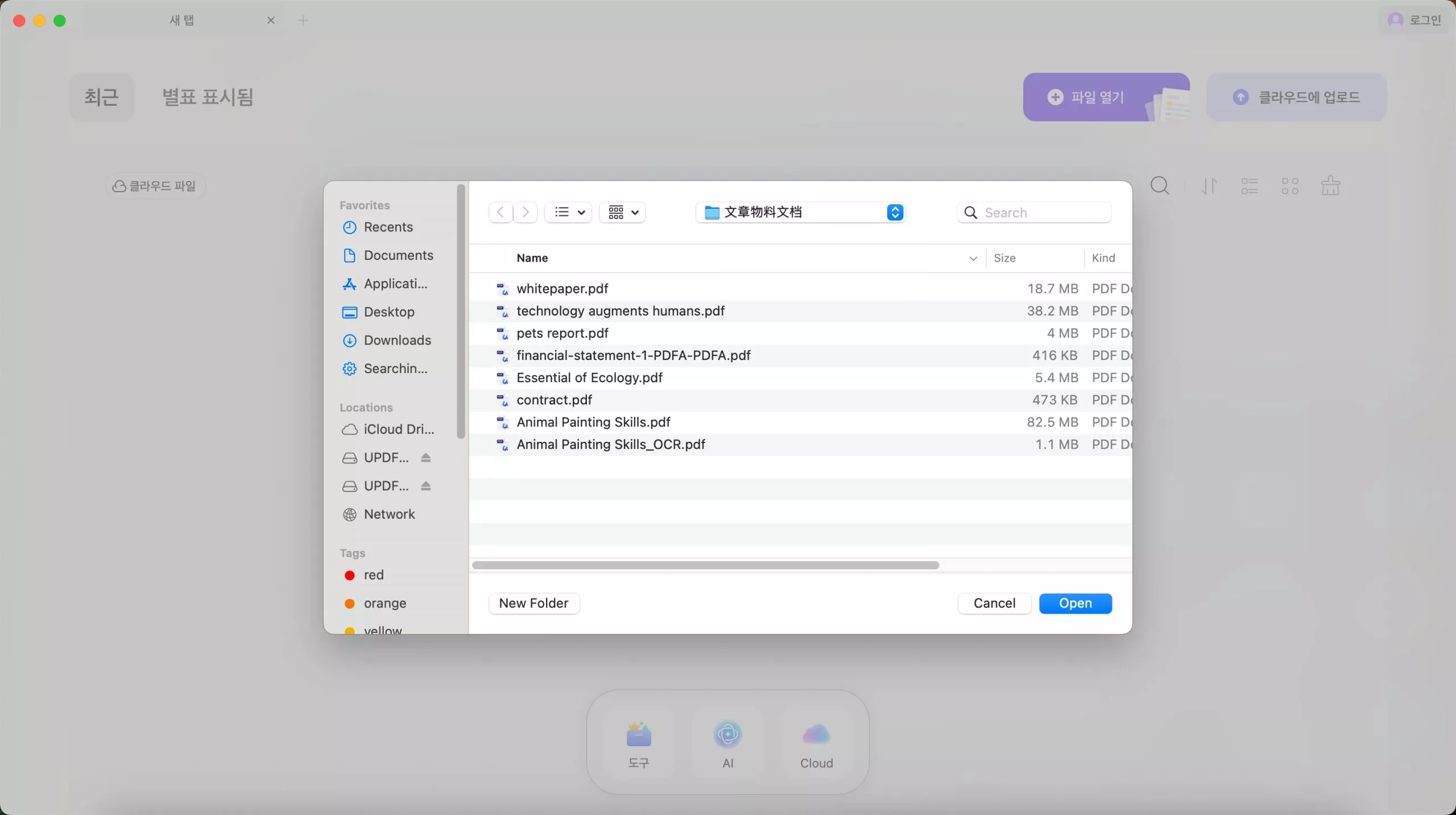The height and width of the screenshot is (815, 1456).
Task: Click the PDF icon beside pets report.pdf
Action: point(502,333)
